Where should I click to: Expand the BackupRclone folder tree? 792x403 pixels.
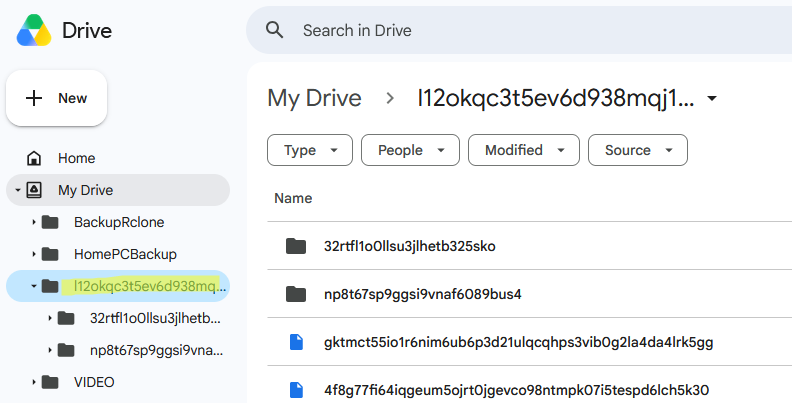pyautogui.click(x=34, y=222)
